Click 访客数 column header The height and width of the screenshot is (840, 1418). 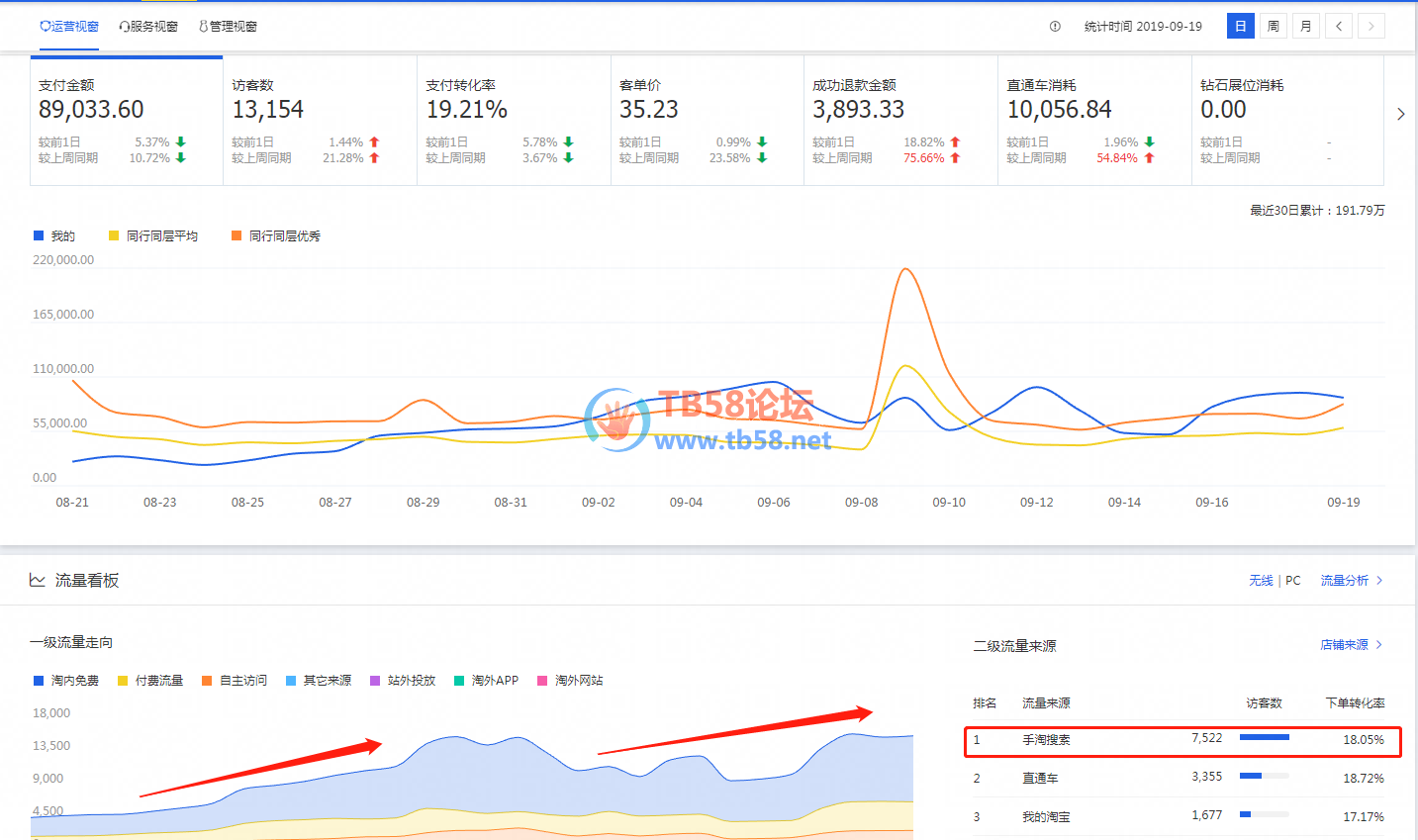tap(1264, 703)
